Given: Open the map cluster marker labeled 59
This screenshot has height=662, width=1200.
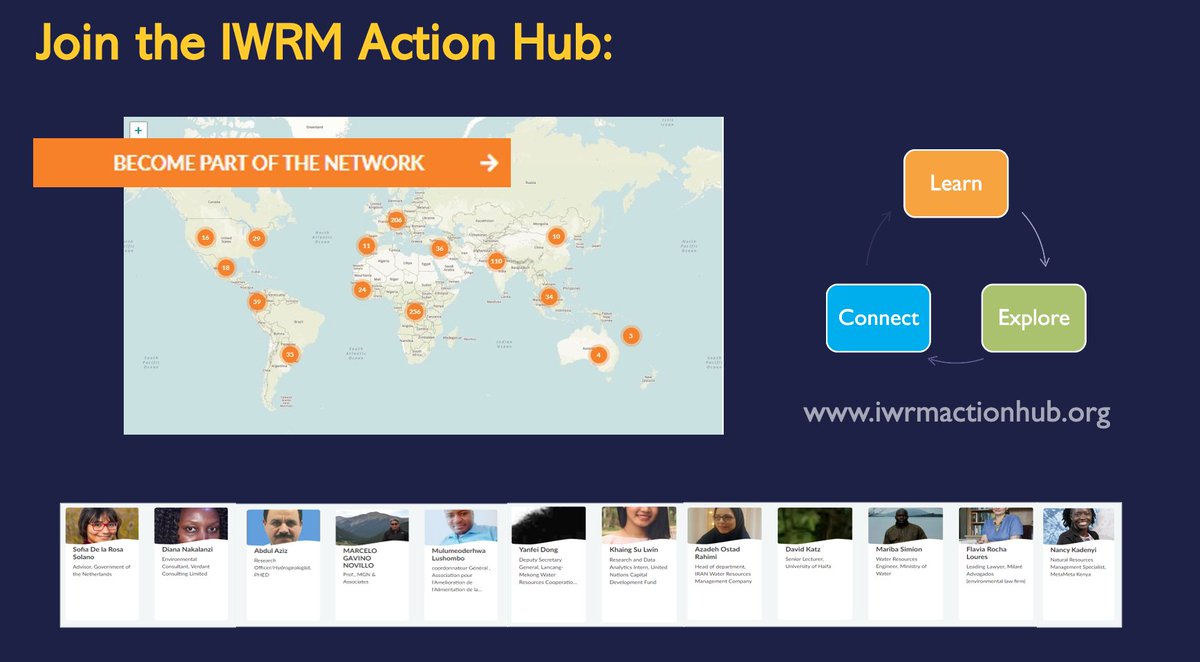Looking at the screenshot, I should pyautogui.click(x=257, y=301).
